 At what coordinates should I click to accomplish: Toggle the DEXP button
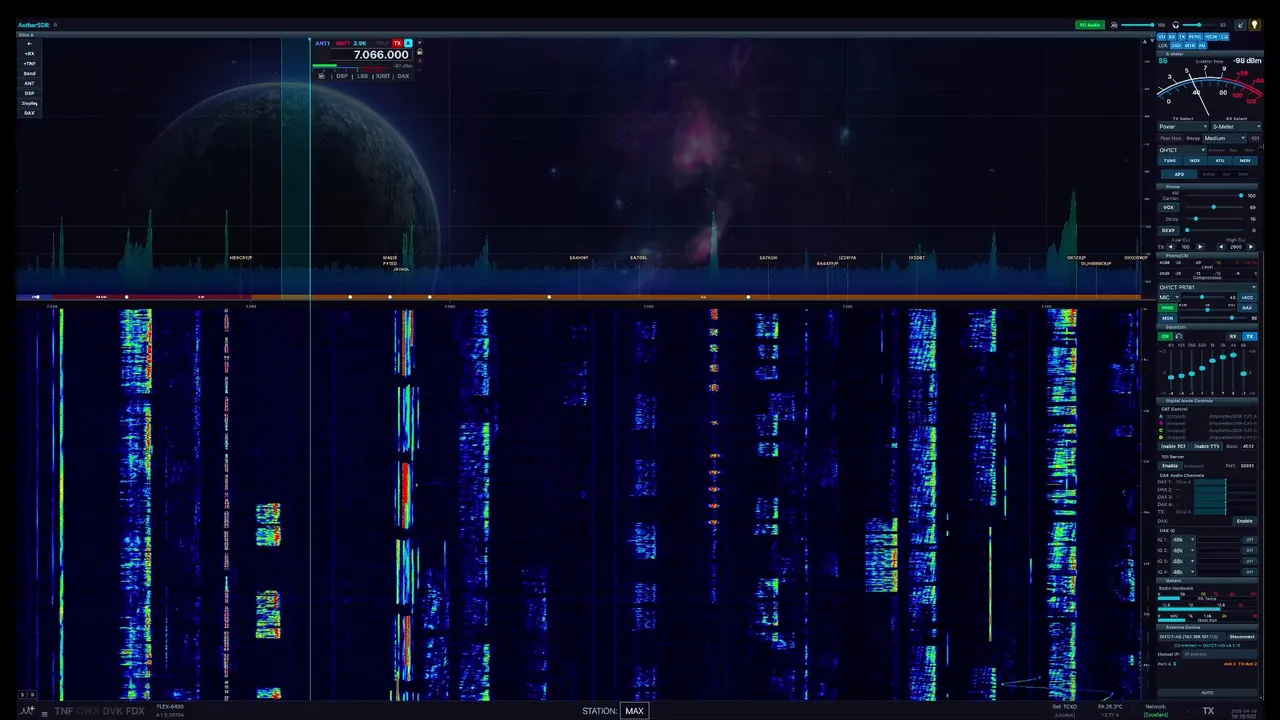[x=1168, y=230]
